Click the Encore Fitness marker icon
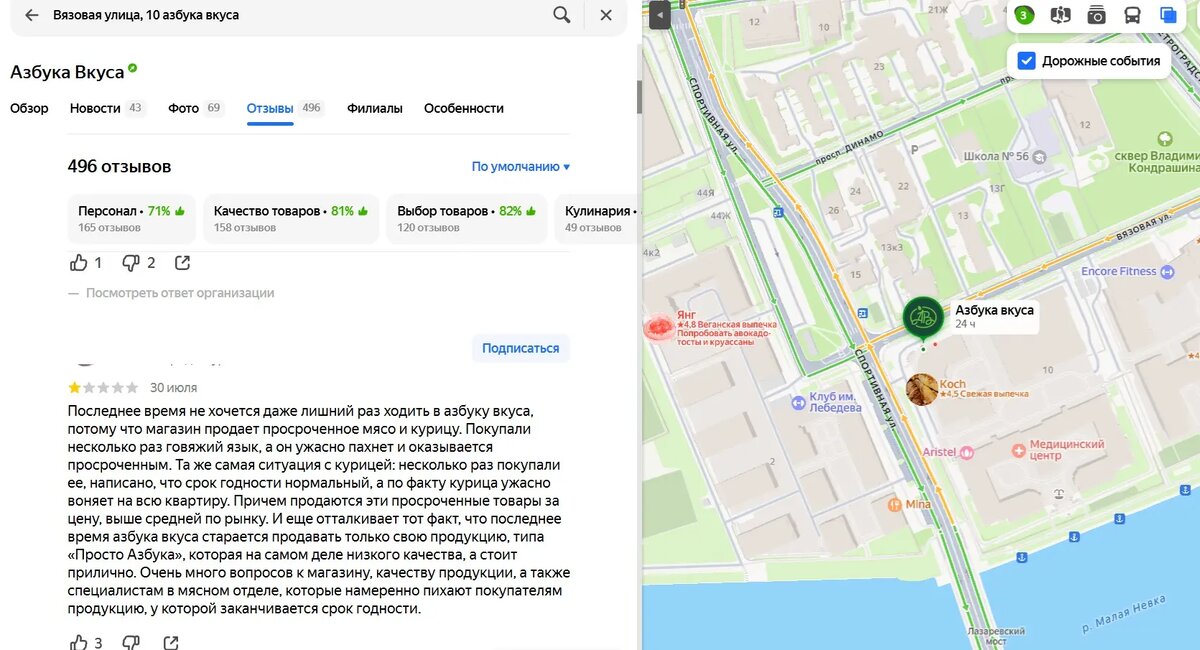The image size is (1200, 650). click(1166, 271)
